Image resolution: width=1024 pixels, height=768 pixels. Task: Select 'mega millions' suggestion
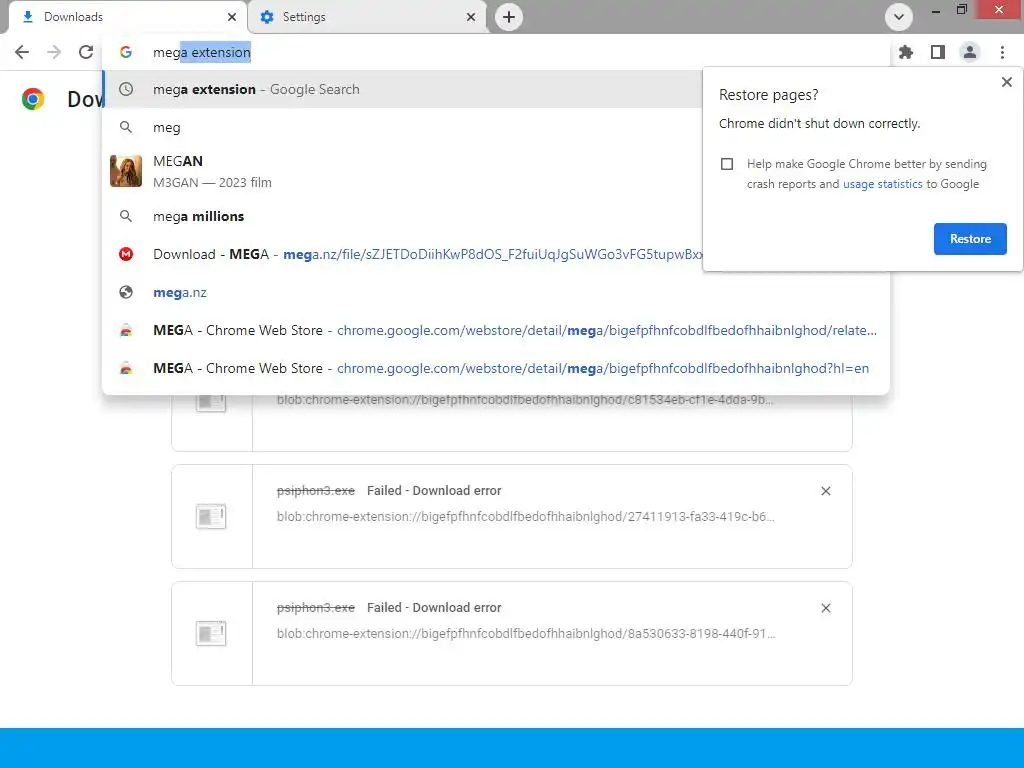pos(404,216)
